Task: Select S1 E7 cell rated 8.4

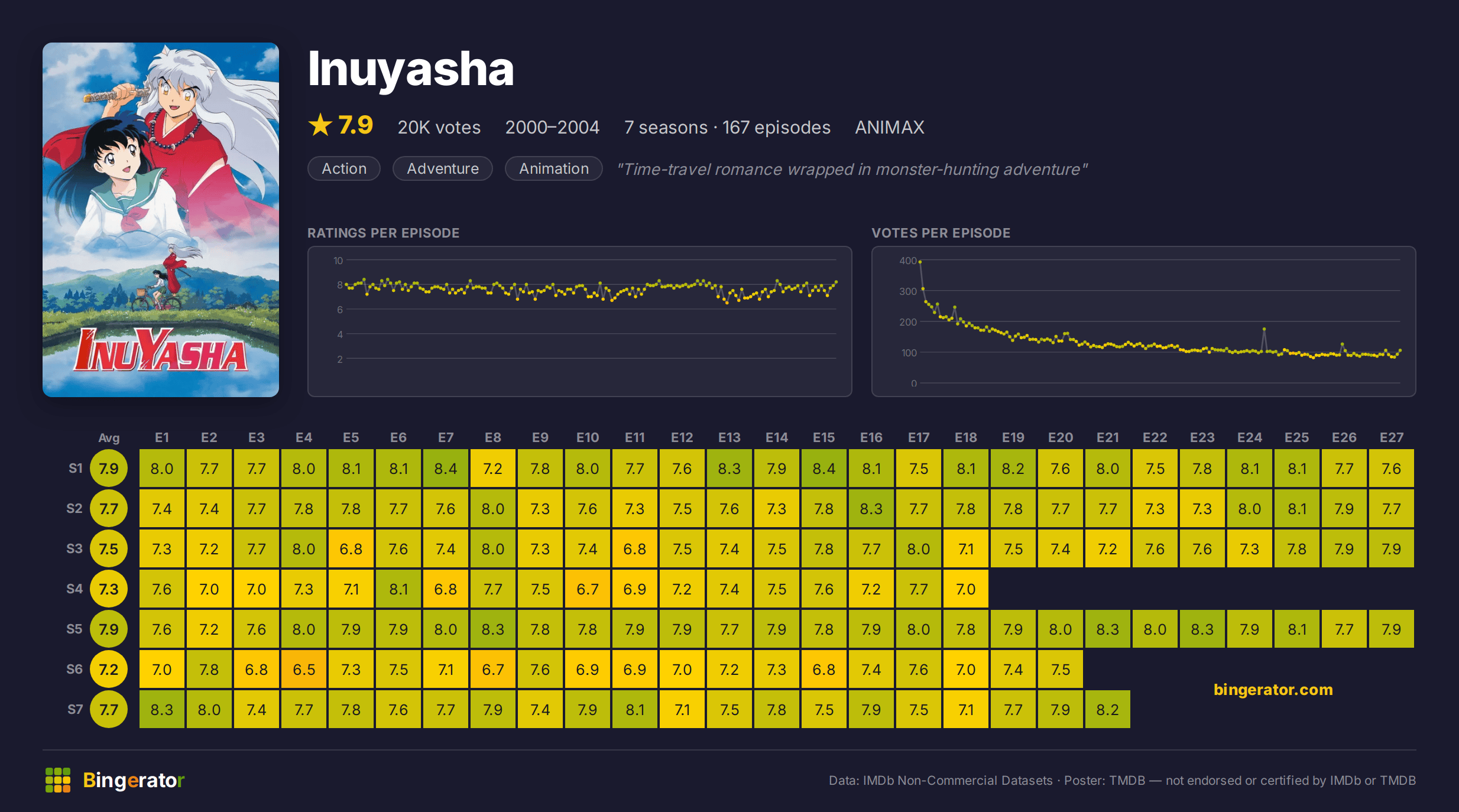Action: (x=446, y=469)
